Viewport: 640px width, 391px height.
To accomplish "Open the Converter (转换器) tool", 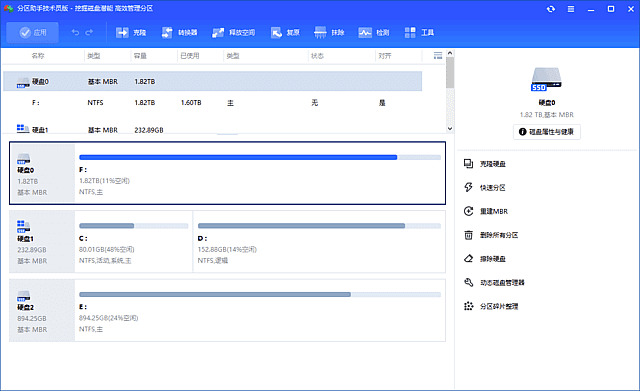I will (x=167, y=32).
